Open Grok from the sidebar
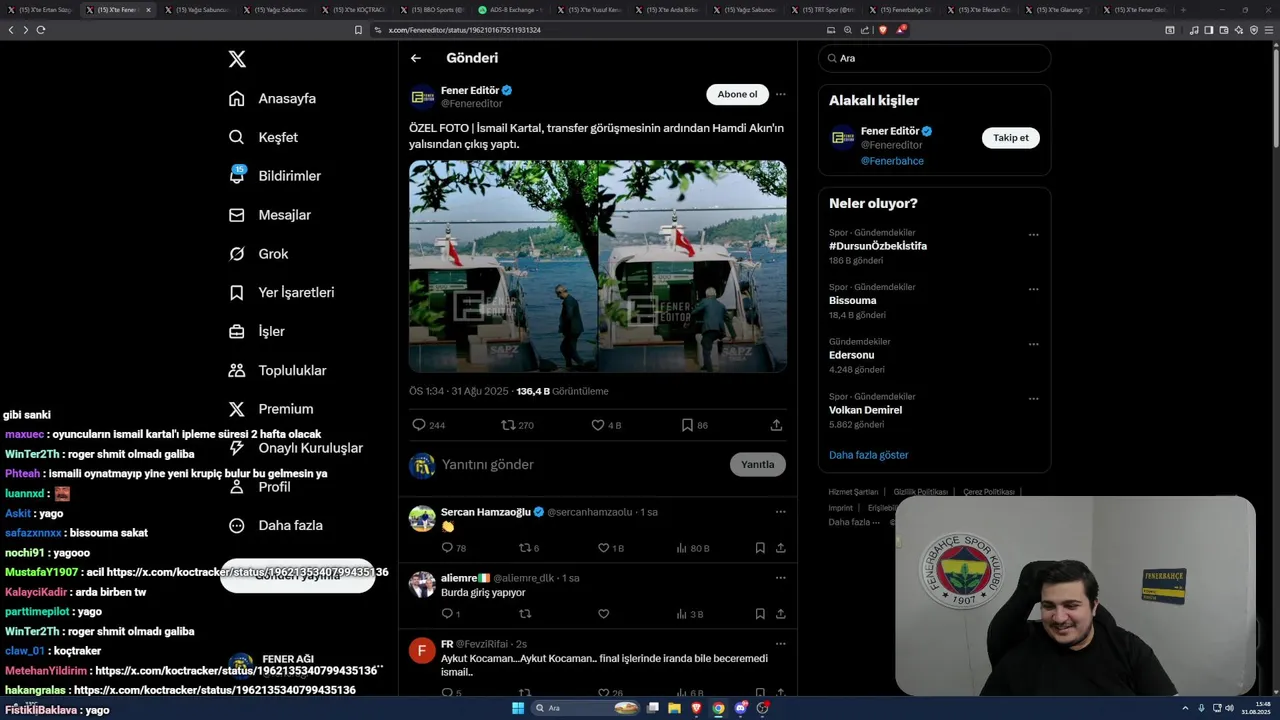The width and height of the screenshot is (1280, 720). [x=258, y=254]
